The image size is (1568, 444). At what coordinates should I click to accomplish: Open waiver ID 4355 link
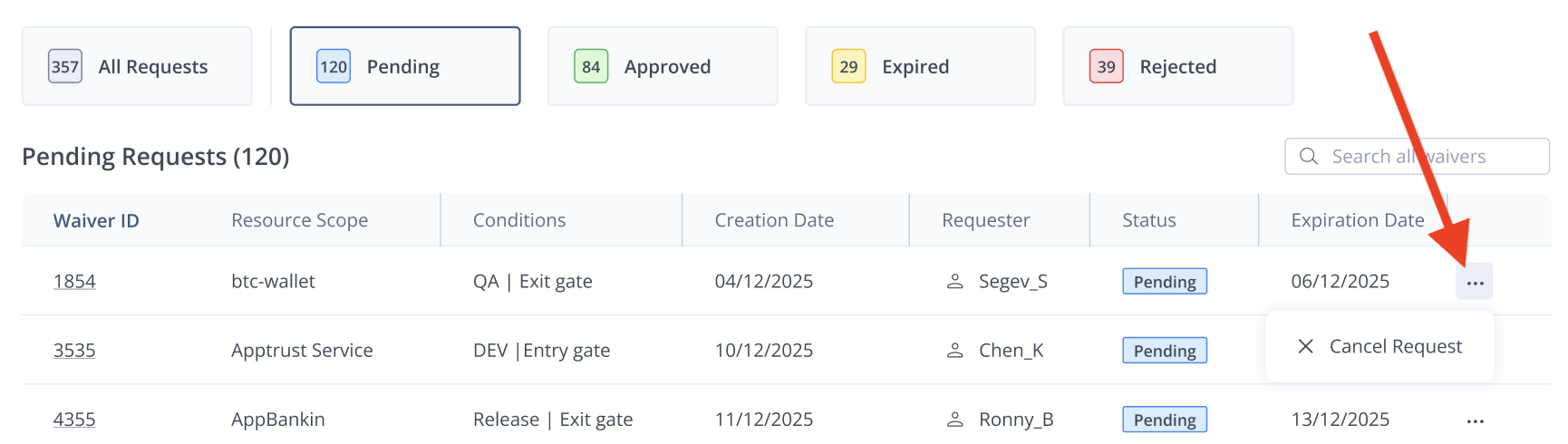click(74, 419)
